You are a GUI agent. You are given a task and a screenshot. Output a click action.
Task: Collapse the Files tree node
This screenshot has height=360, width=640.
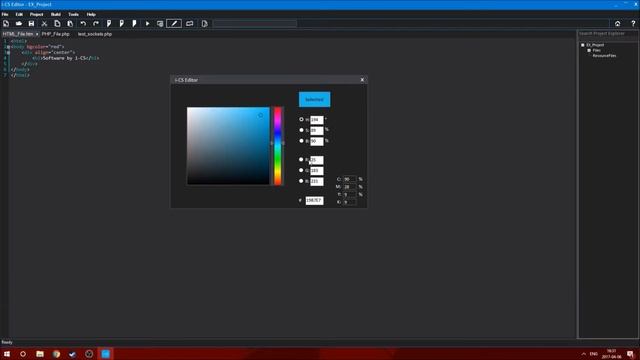[x=589, y=50]
